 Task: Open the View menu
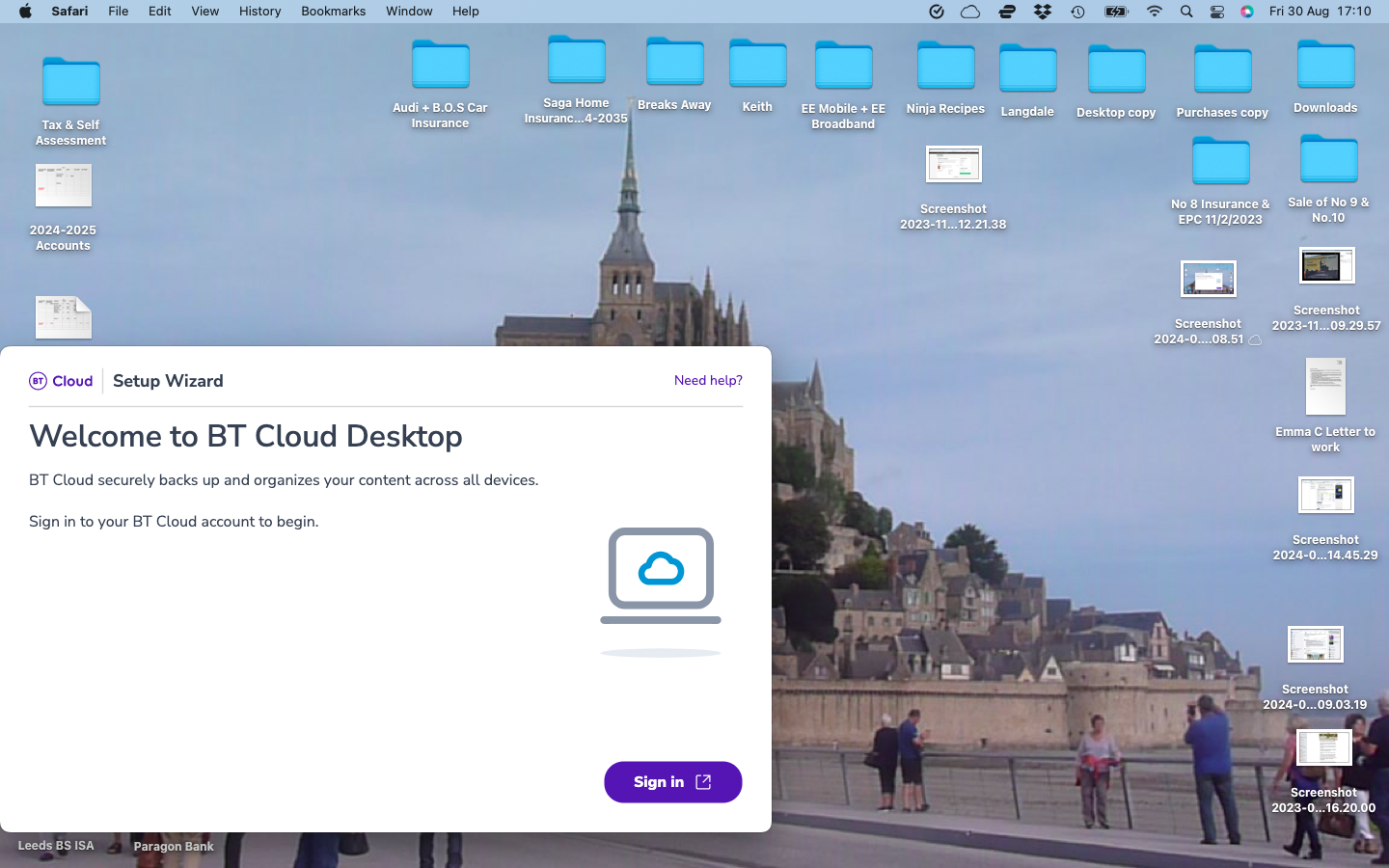click(x=205, y=12)
